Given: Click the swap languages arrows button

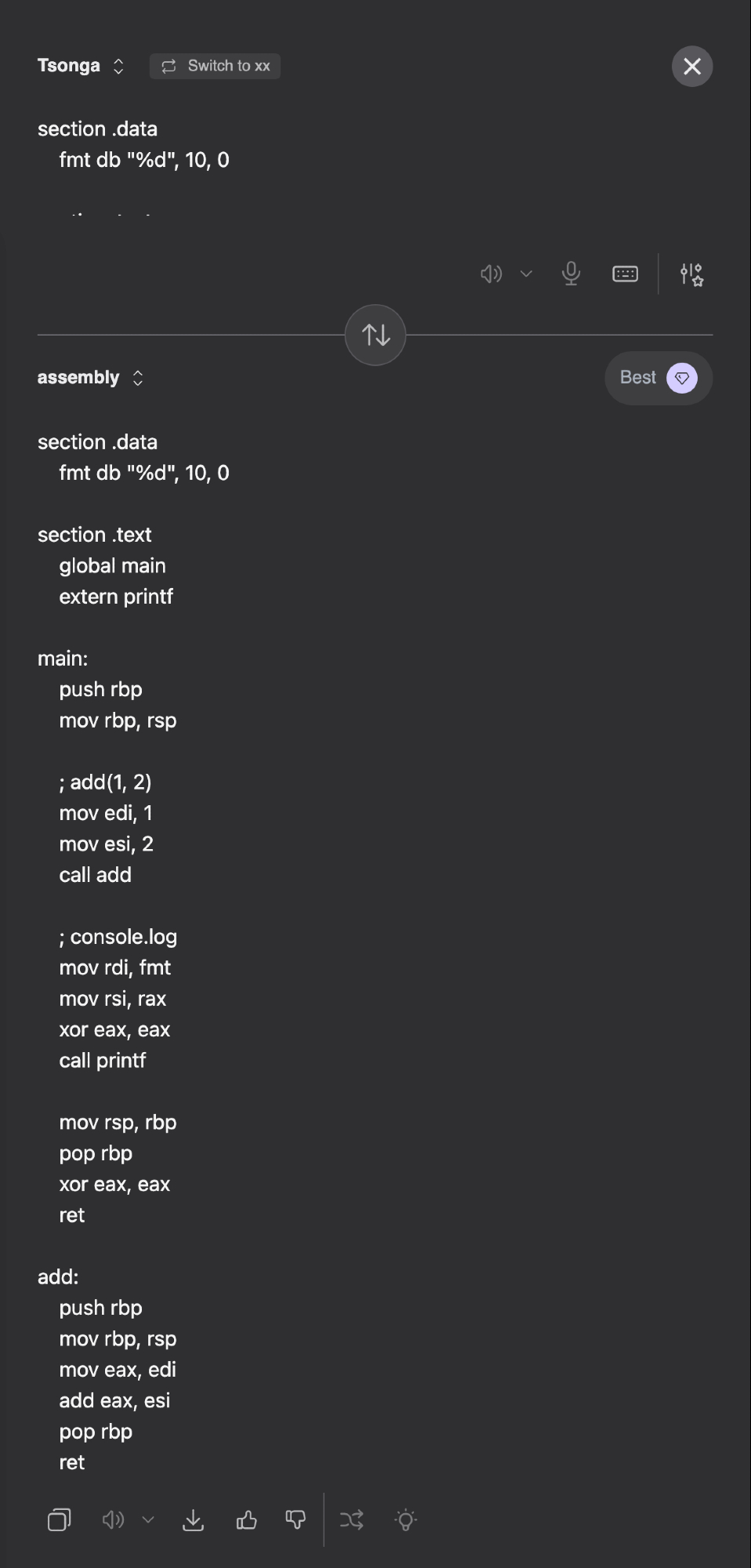Looking at the screenshot, I should (x=375, y=335).
